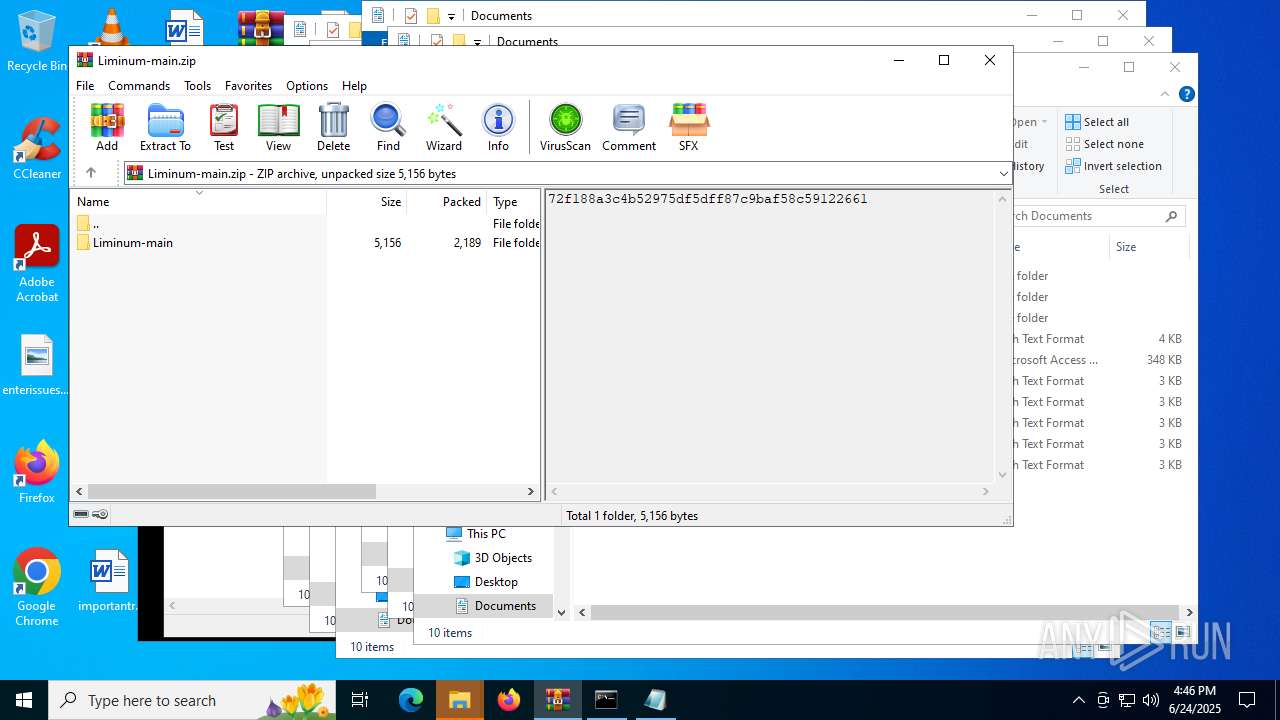Click the key password status bar icon

(100, 514)
